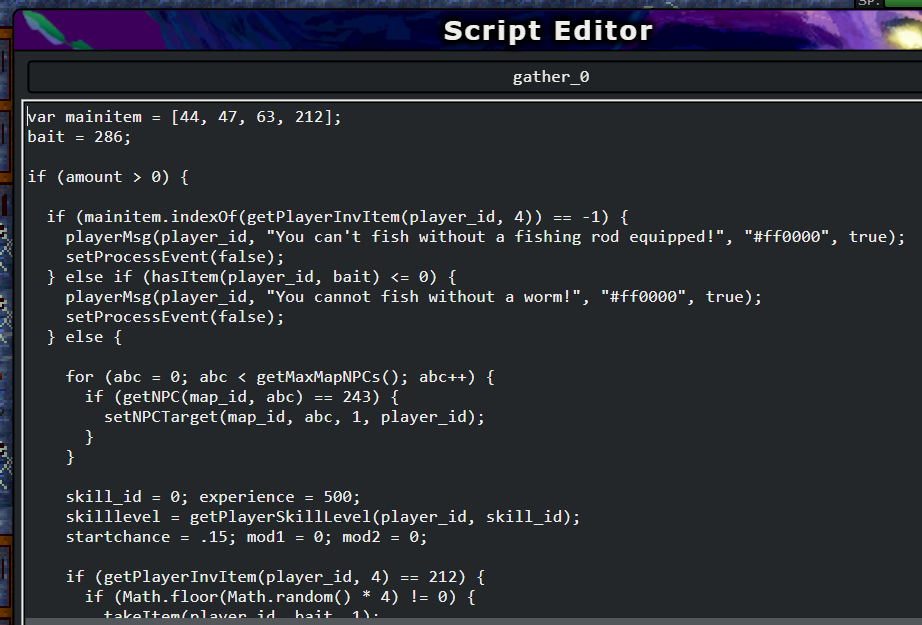Viewport: 922px width, 625px height.
Task: Click the "getNPC(map_id, abc) == 243" line
Action: pos(242,397)
